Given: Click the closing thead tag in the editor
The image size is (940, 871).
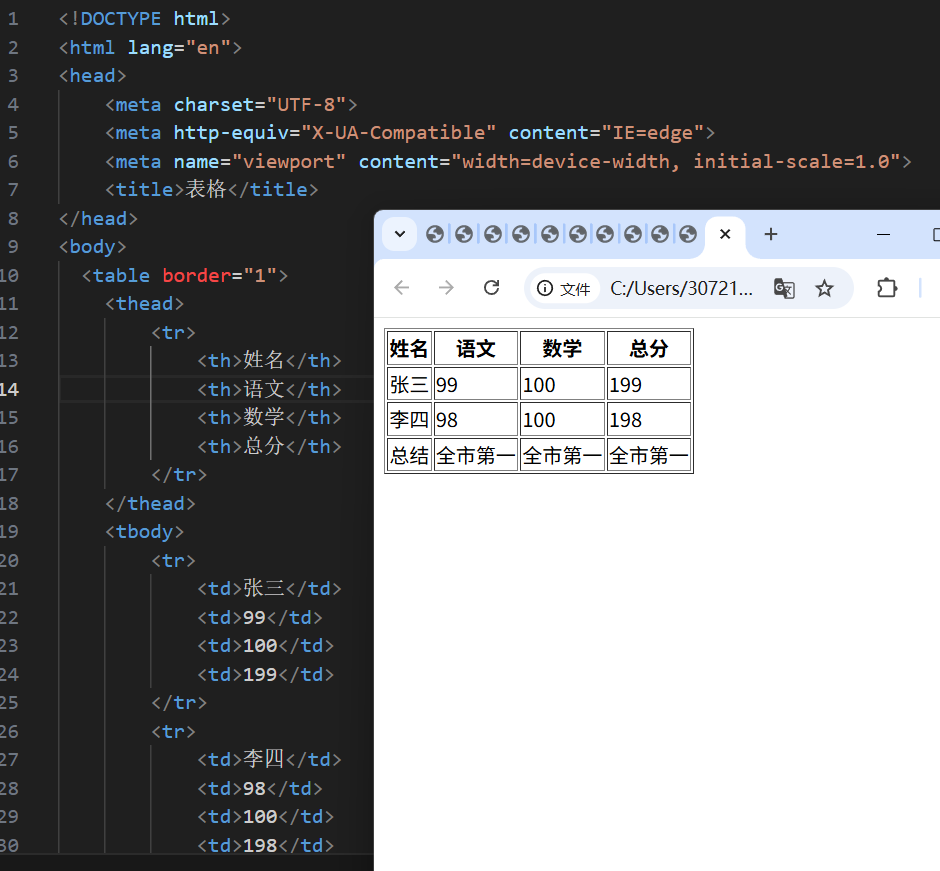Looking at the screenshot, I should [150, 504].
